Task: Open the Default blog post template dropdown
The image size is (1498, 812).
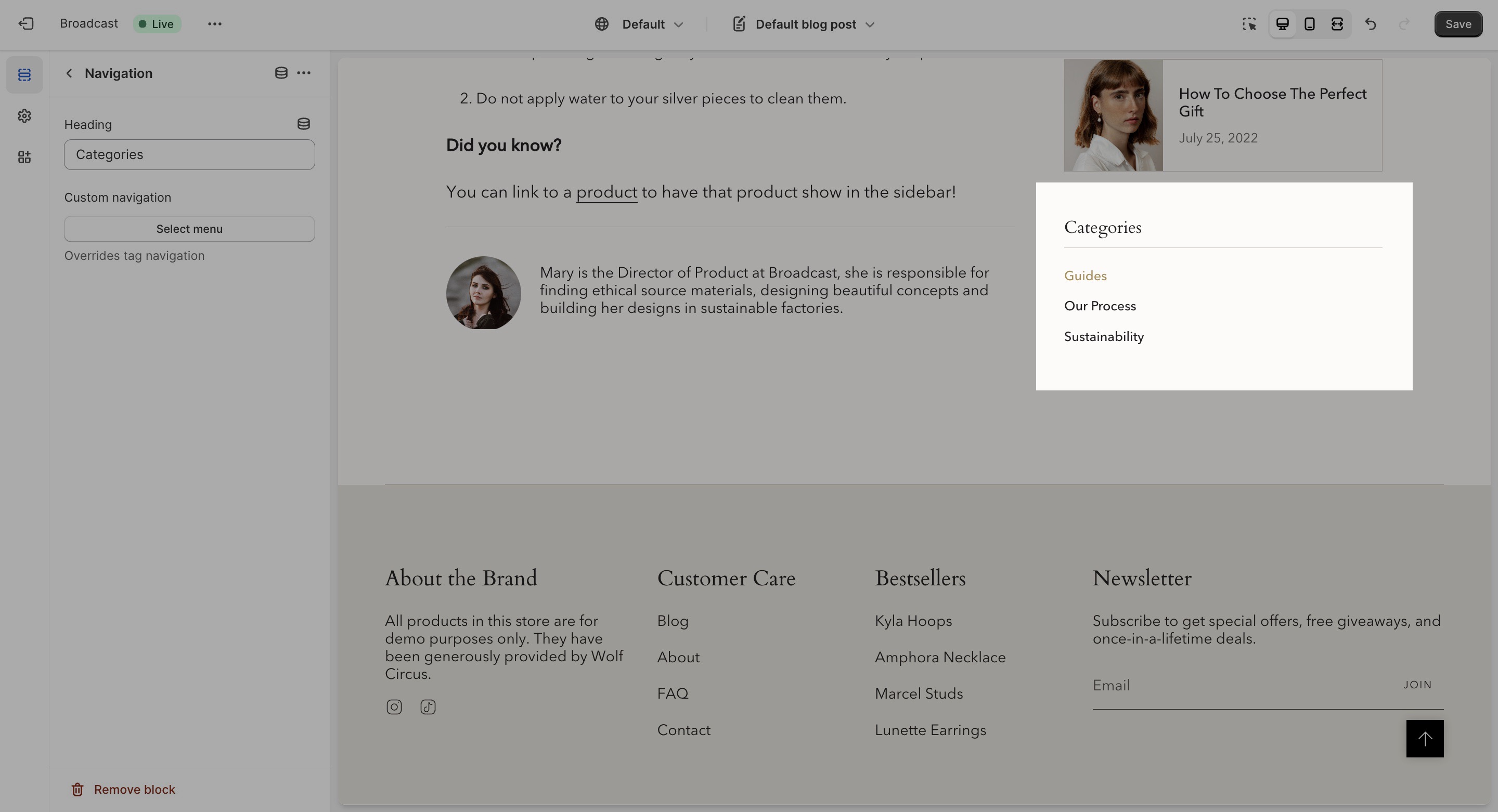Action: click(x=804, y=24)
